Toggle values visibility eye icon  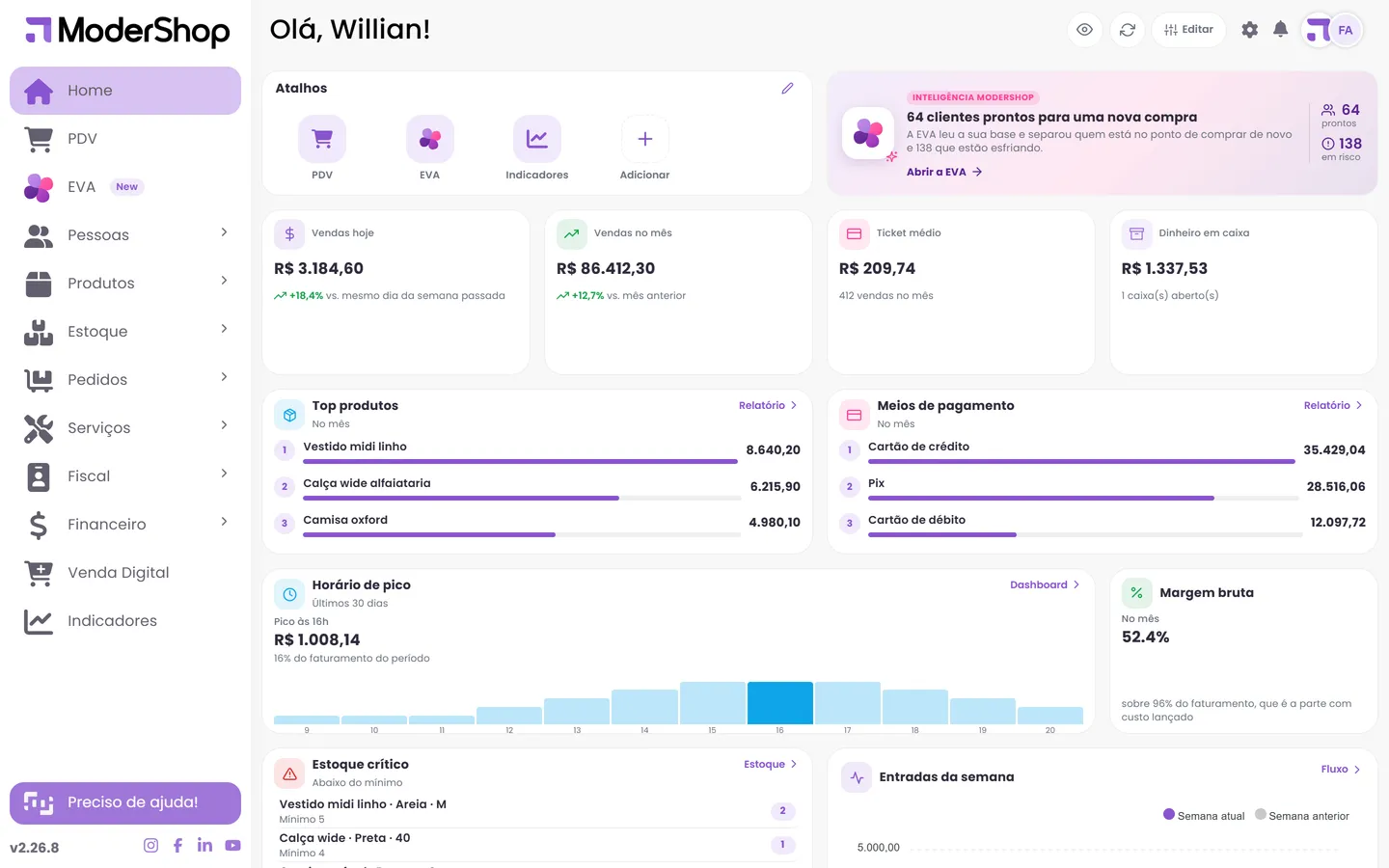(1084, 30)
